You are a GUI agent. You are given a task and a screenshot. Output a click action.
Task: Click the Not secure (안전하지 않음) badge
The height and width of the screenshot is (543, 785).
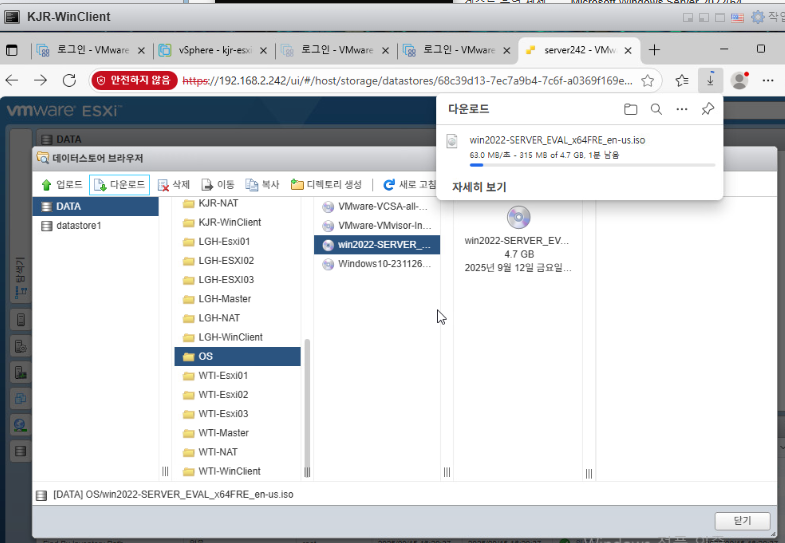(x=134, y=80)
